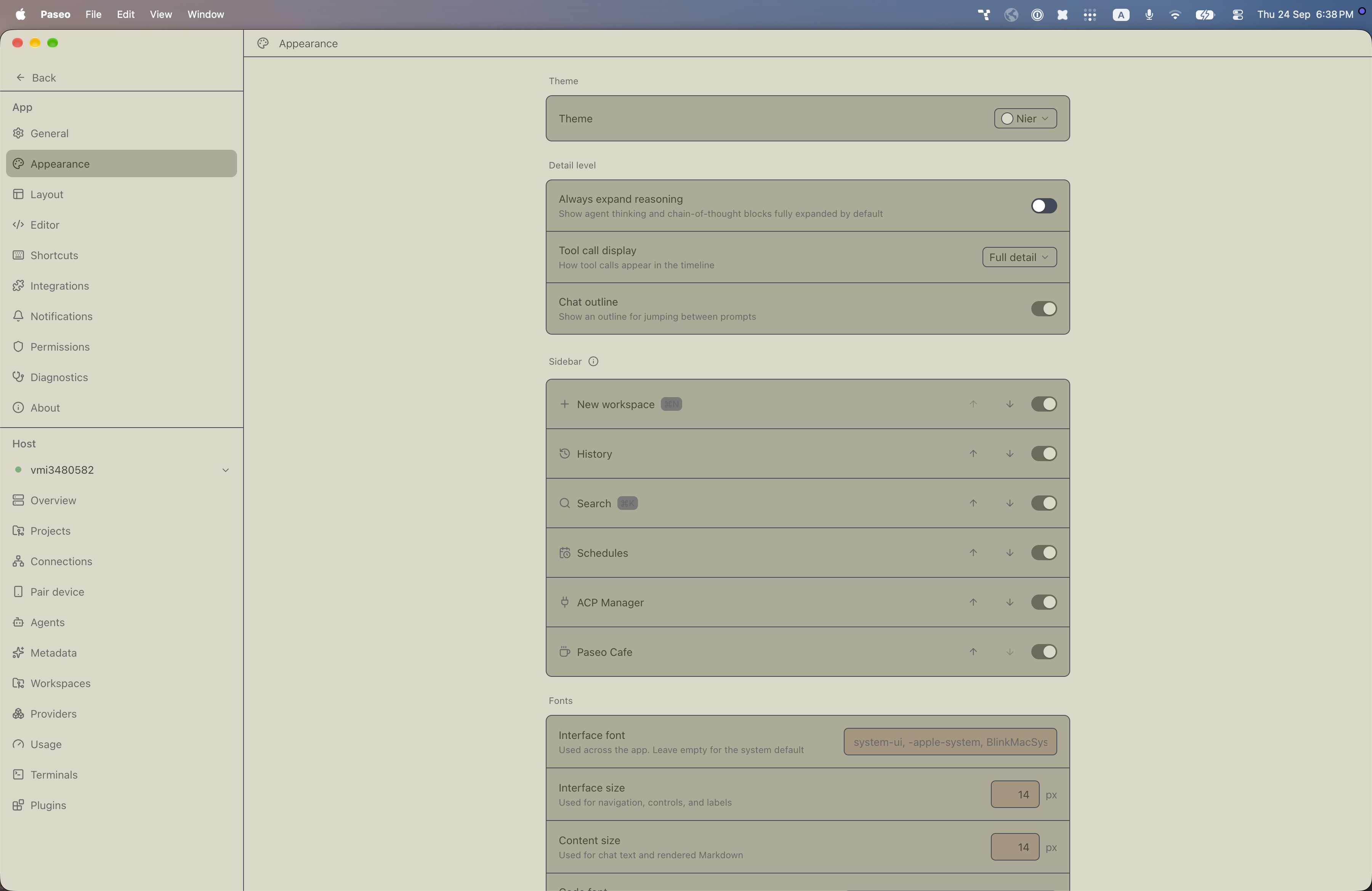
Task: Go Back from settings
Action: [36, 78]
